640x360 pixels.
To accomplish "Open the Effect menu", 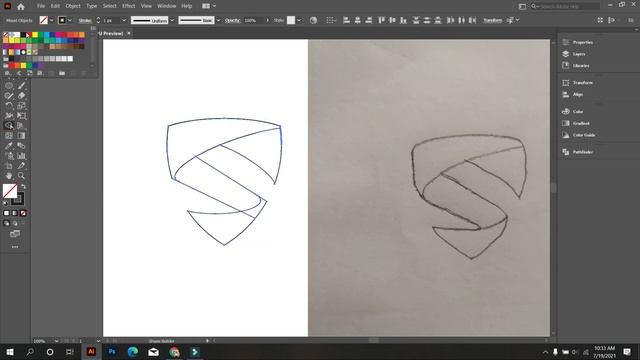I will (129, 6).
